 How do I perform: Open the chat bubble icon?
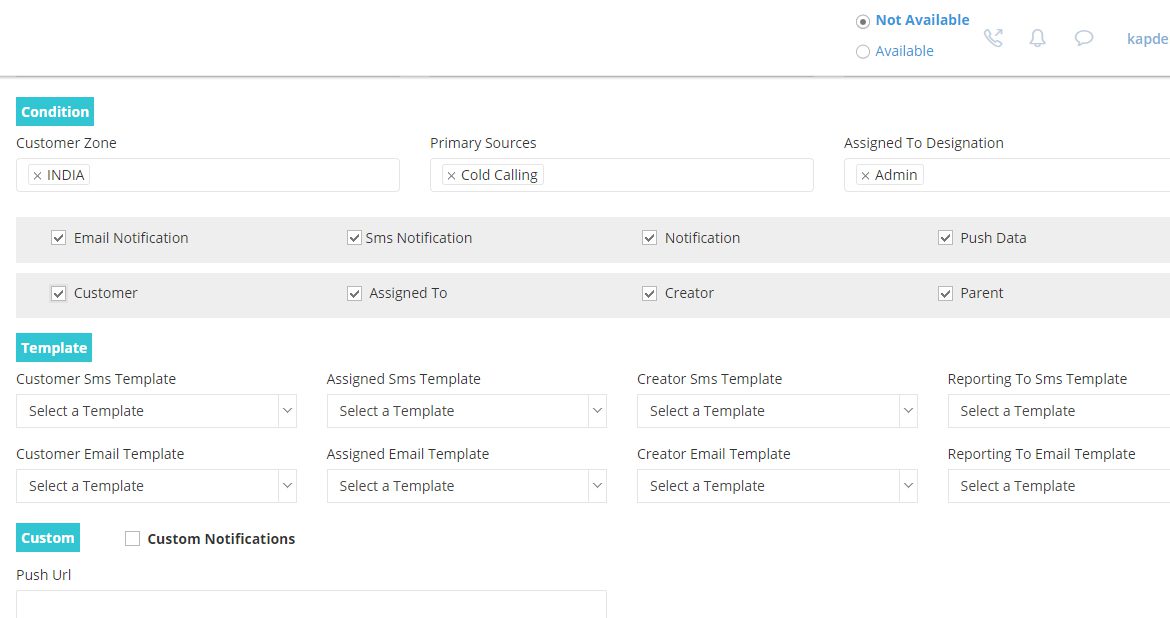pyautogui.click(x=1084, y=38)
